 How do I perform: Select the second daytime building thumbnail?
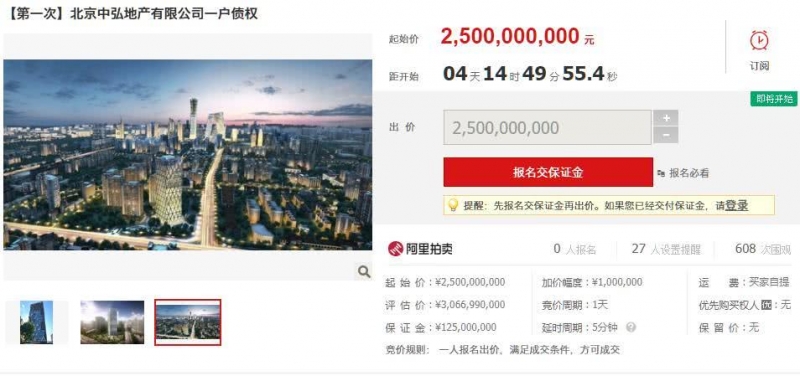pyautogui.click(x=112, y=322)
